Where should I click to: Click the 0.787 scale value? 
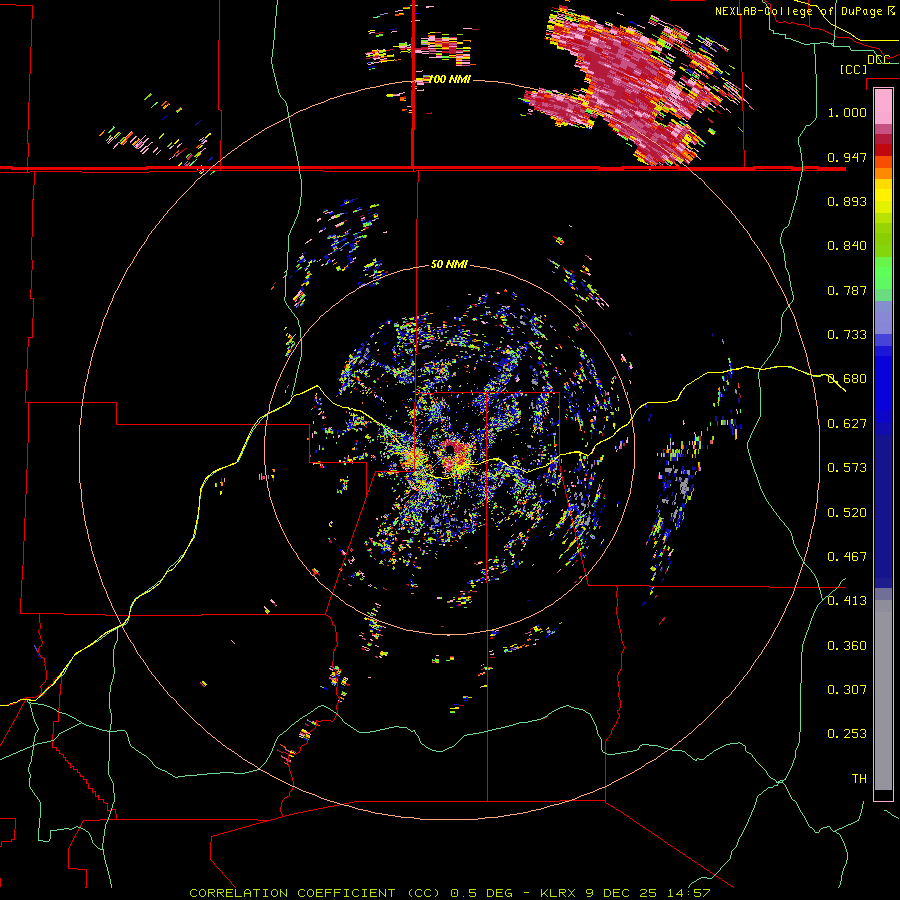tap(847, 290)
